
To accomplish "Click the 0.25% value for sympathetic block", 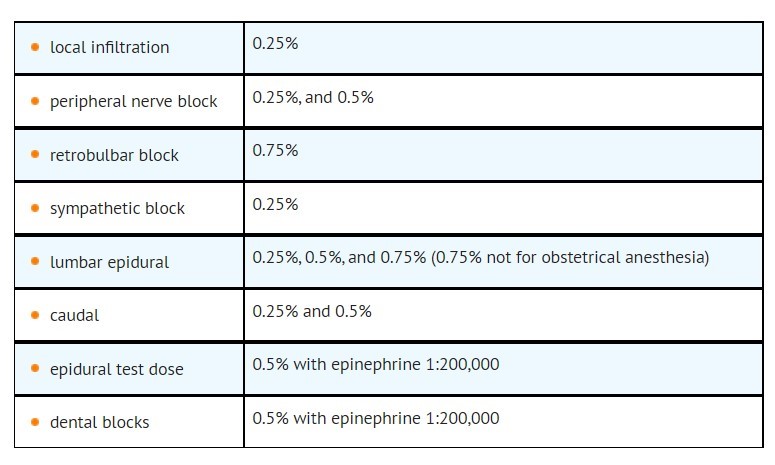I will 275,204.
